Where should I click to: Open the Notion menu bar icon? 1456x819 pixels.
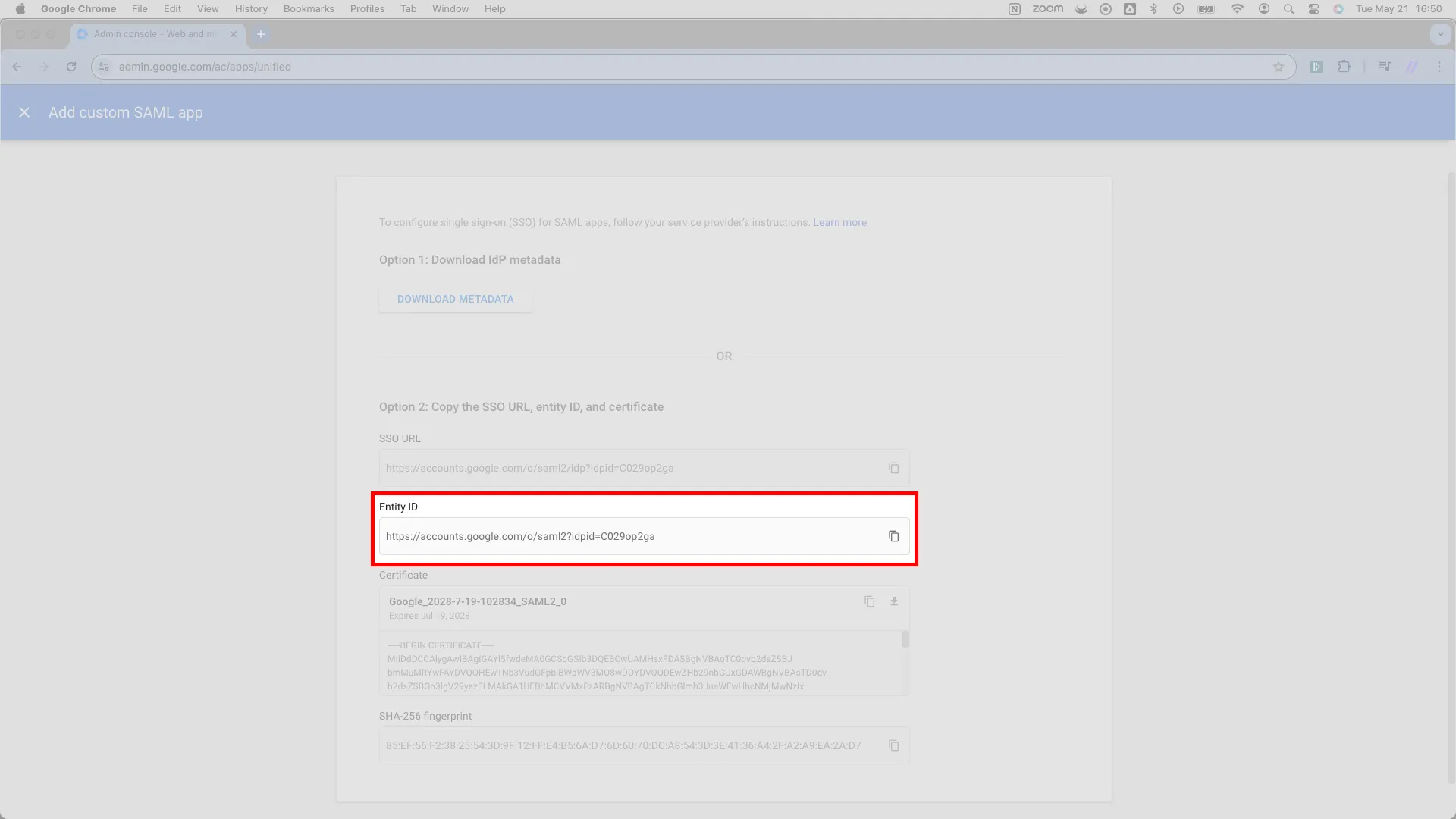pyautogui.click(x=1015, y=9)
